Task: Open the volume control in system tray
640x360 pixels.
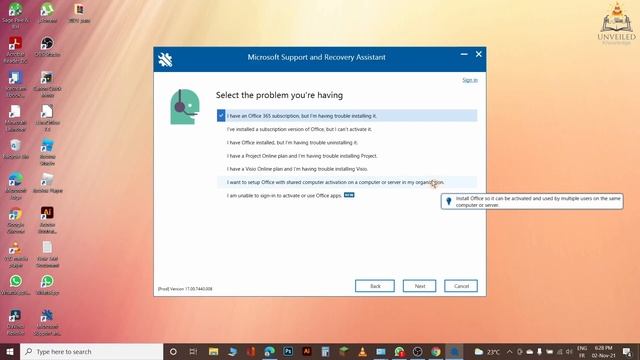Action: point(569,351)
